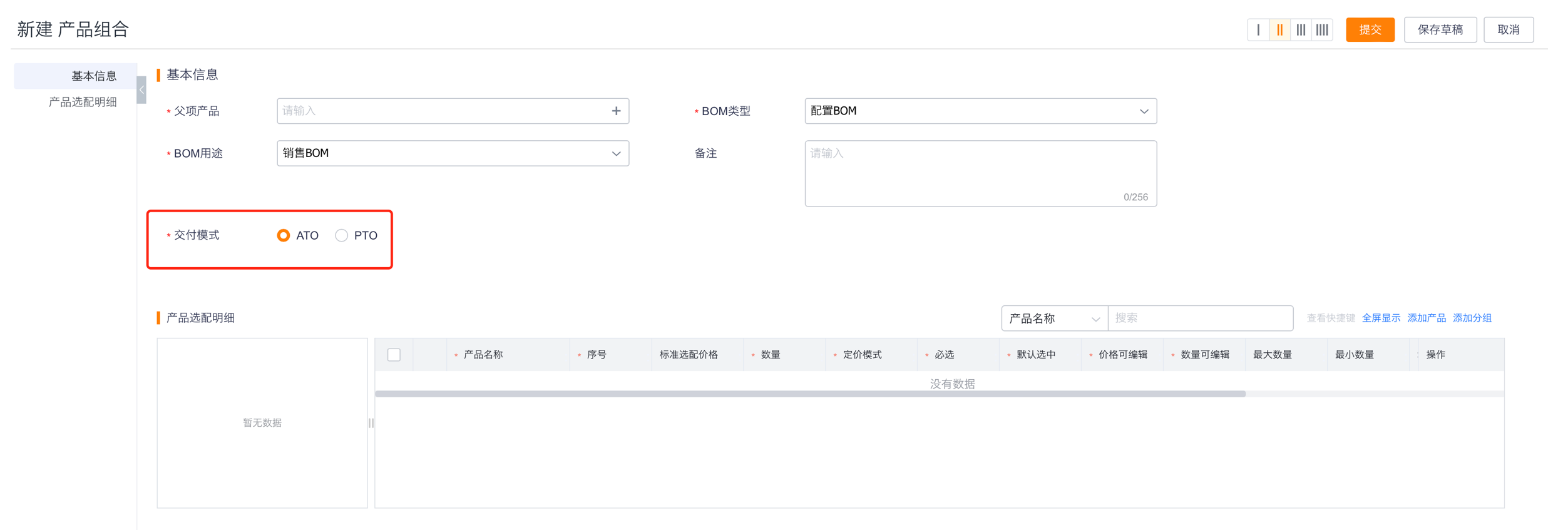Click the 添加产品 link

(x=1426, y=318)
